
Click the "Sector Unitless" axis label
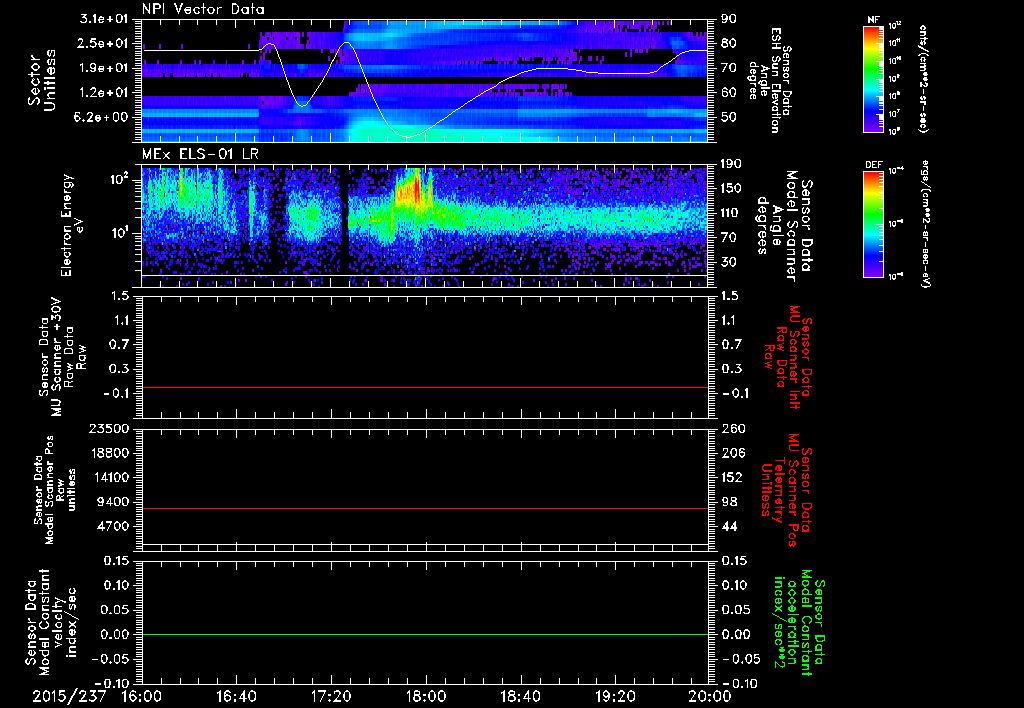point(42,80)
